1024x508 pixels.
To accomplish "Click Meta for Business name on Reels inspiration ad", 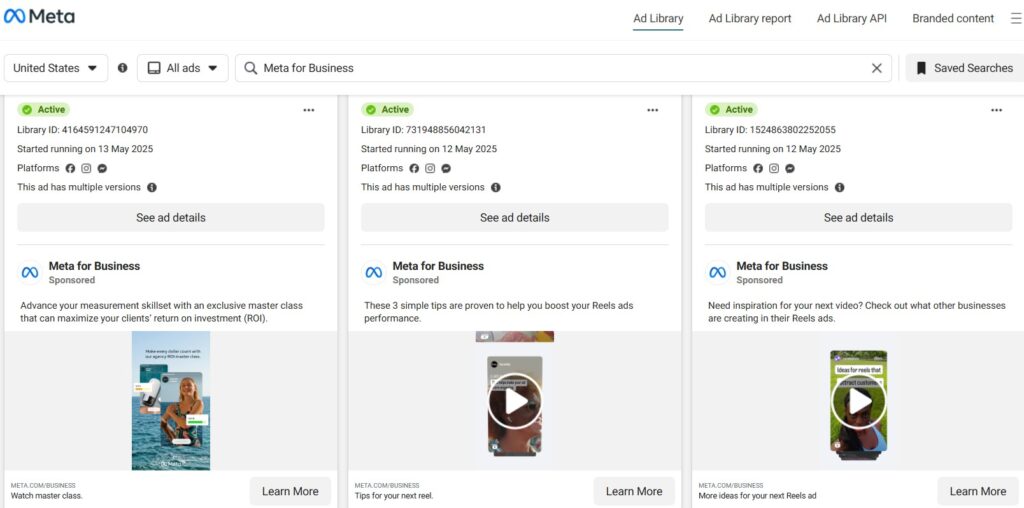I will click(782, 266).
